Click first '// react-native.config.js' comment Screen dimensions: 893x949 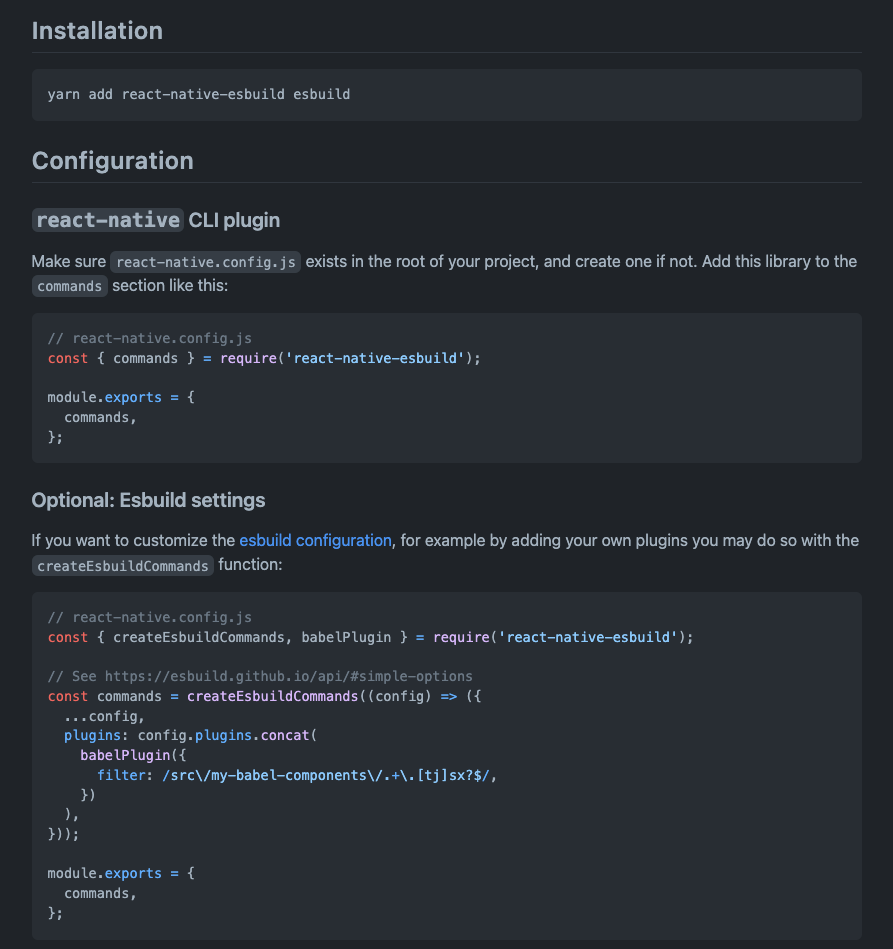coord(150,338)
